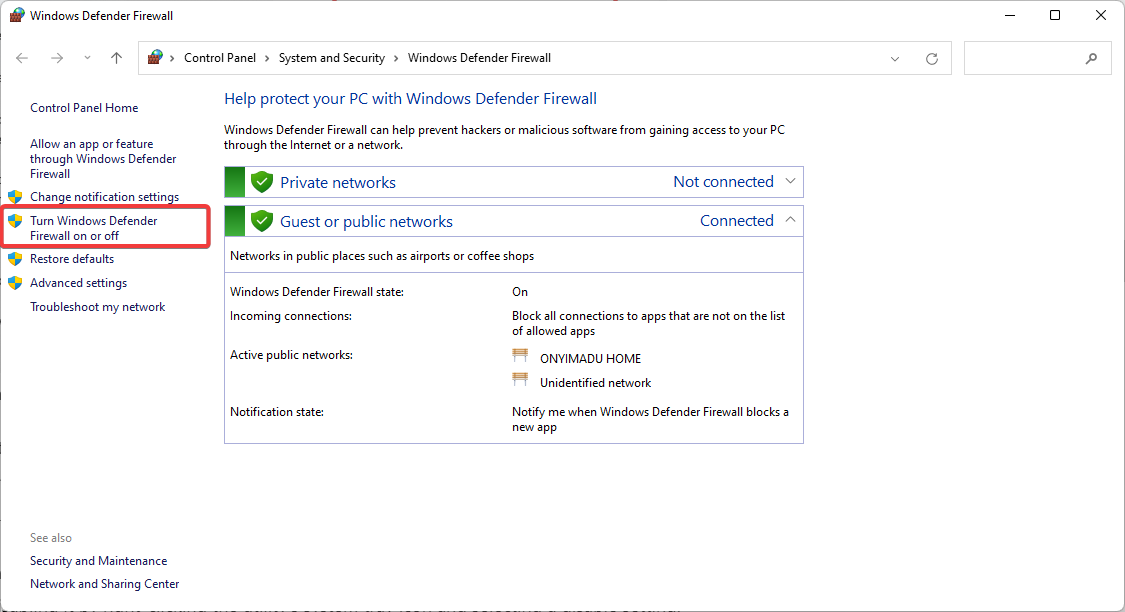Click the Not connected status text
The image size is (1125, 612).
click(x=723, y=182)
